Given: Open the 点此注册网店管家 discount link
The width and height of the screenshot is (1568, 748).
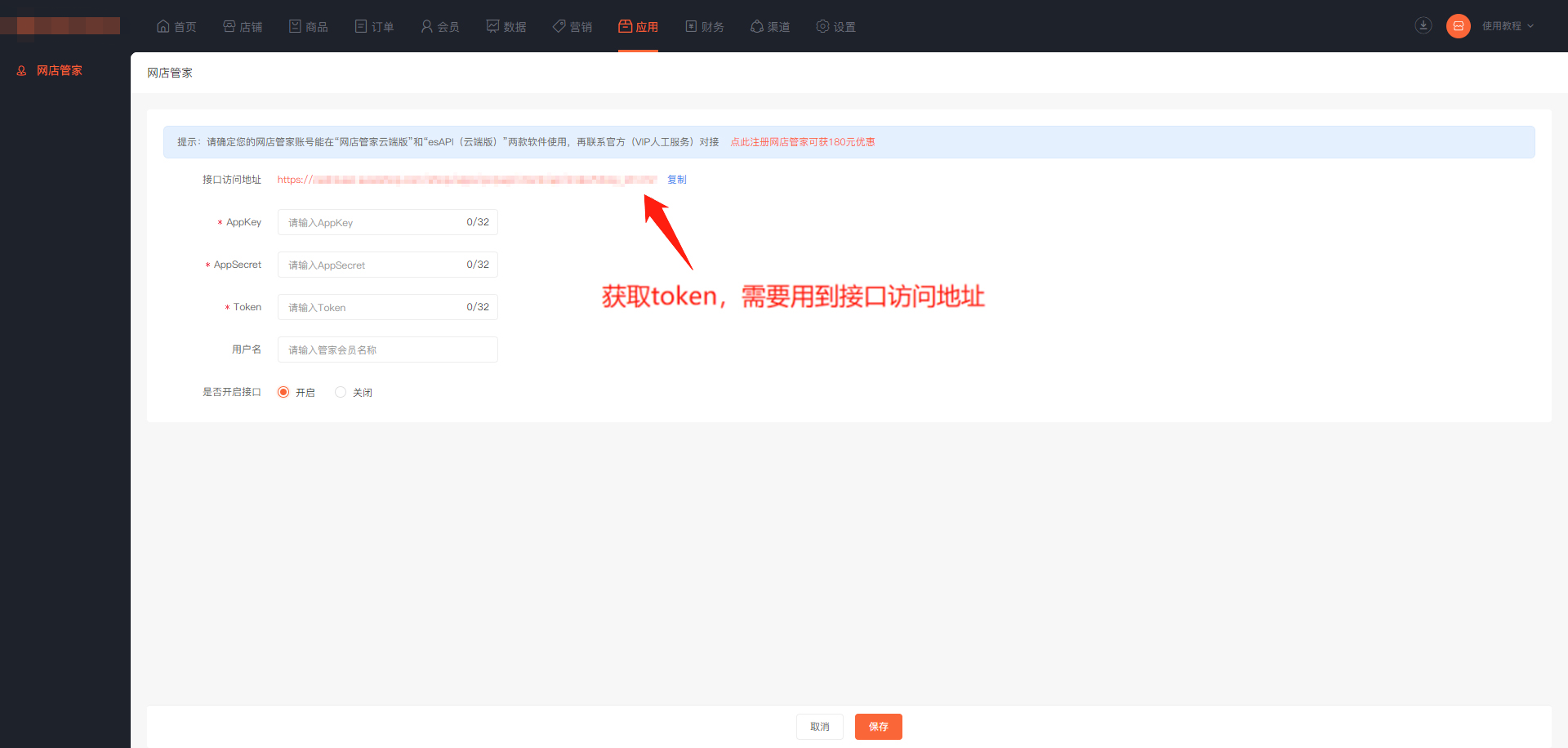Looking at the screenshot, I should point(802,142).
